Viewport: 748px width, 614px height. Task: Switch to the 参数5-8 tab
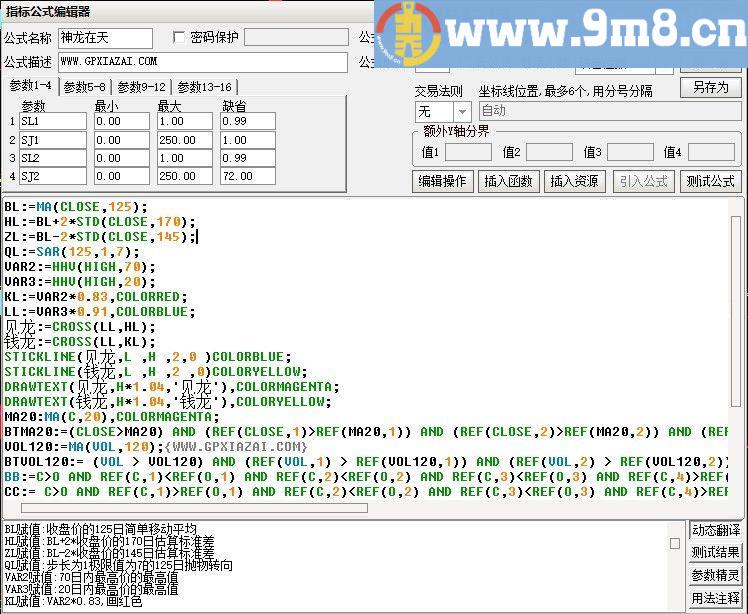[x=84, y=87]
